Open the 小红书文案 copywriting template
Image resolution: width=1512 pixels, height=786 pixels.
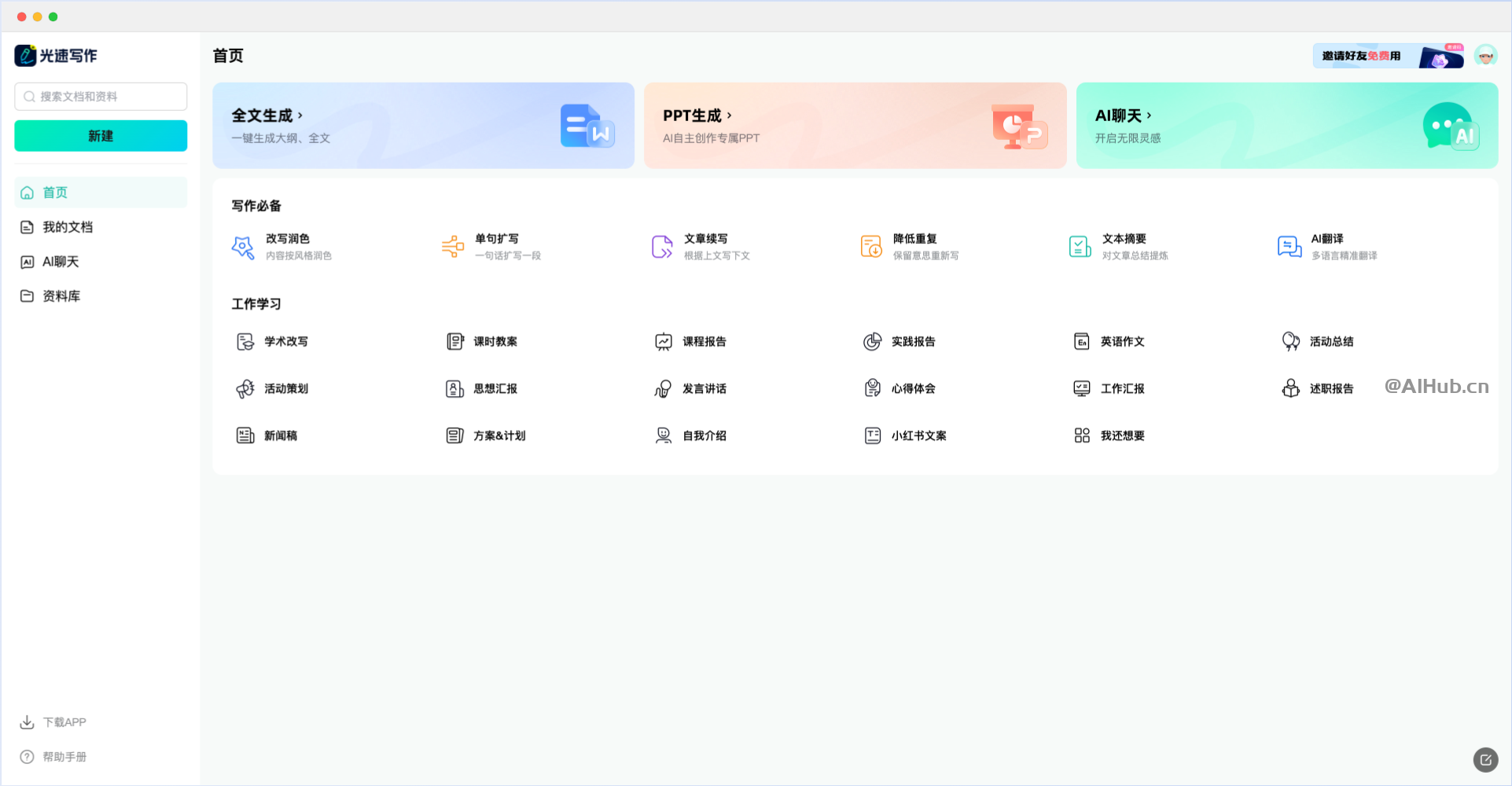coord(918,435)
